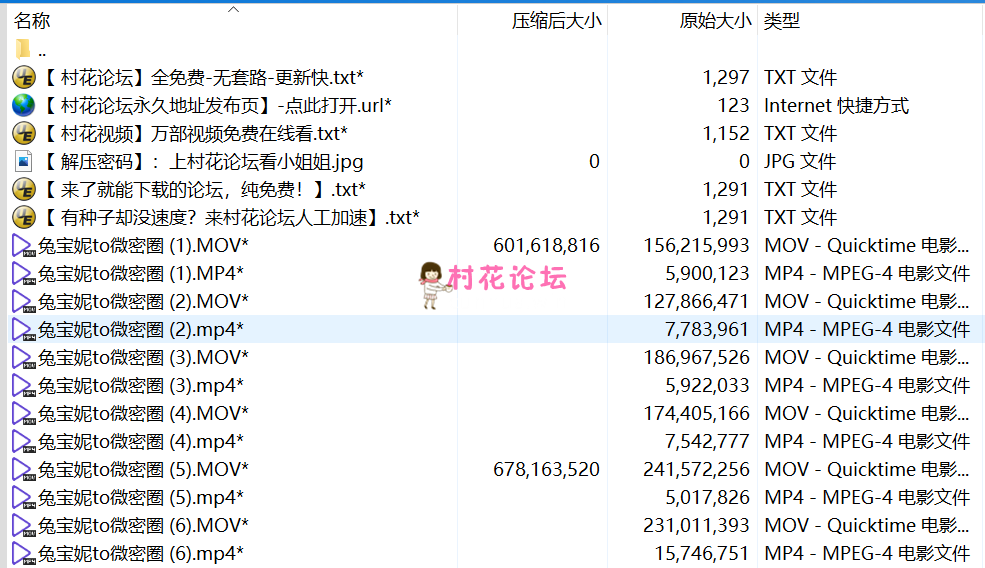Sort by the 原始大小 column header

pyautogui.click(x=715, y=21)
